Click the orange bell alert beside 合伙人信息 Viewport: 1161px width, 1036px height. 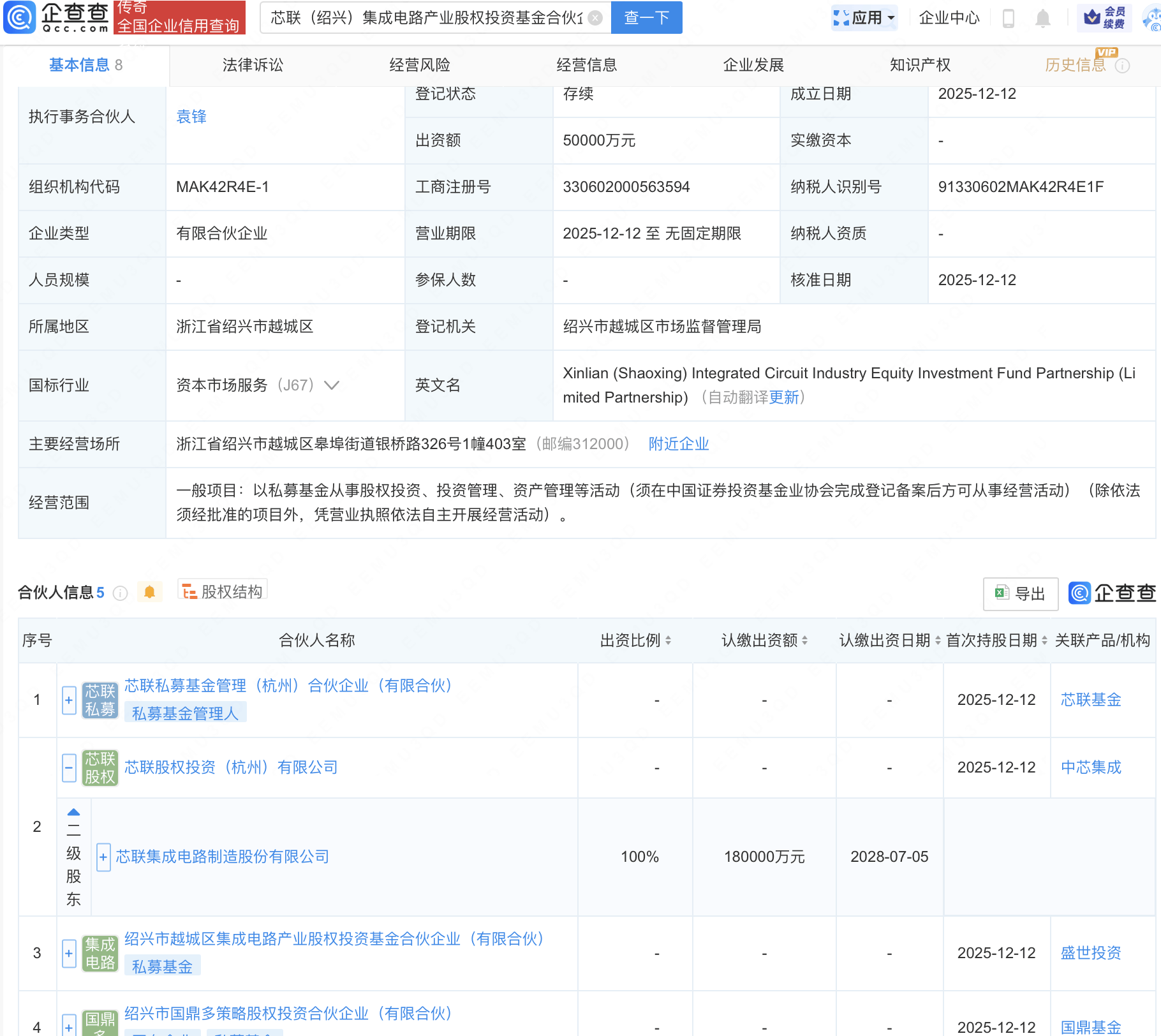150,593
